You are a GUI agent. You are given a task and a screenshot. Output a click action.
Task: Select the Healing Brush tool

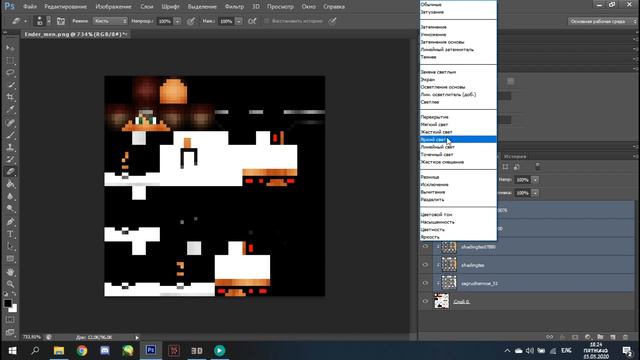[10, 122]
